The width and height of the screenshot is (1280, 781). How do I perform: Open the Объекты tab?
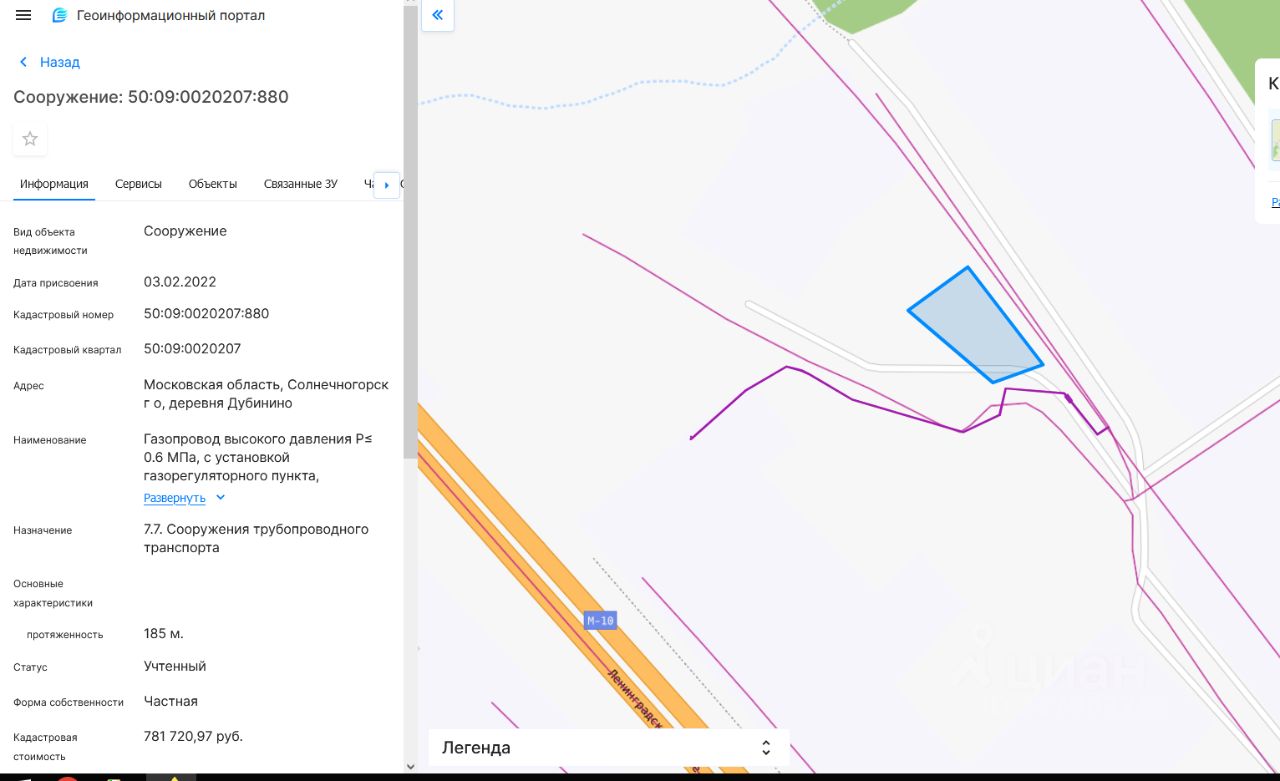213,184
